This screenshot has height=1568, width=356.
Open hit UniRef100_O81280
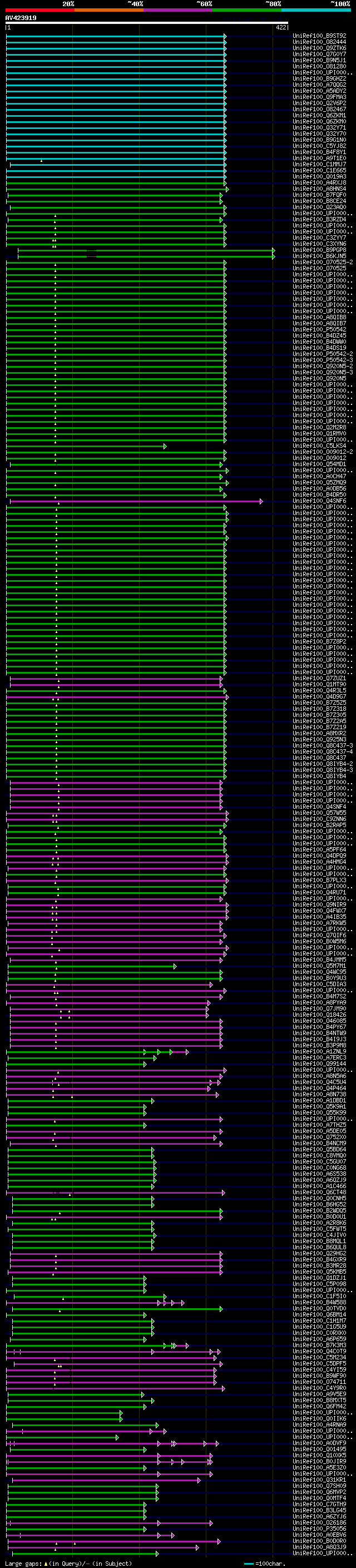click(x=319, y=66)
